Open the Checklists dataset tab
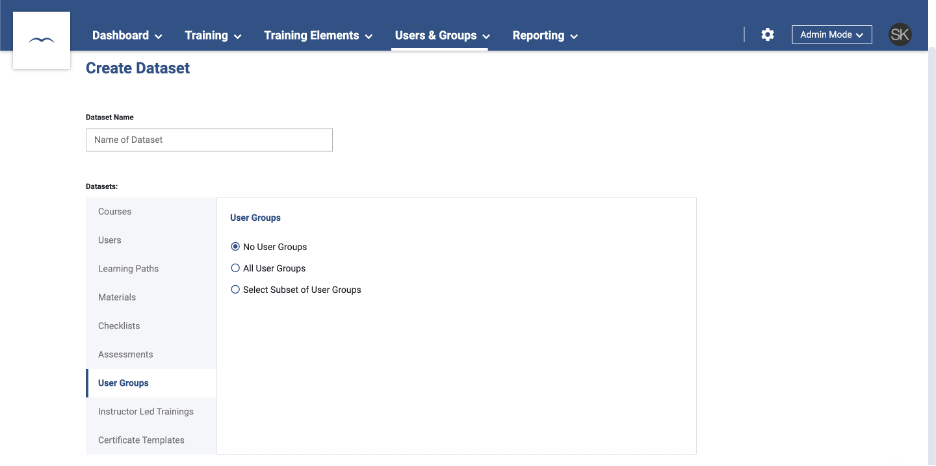Screen dimensions: 936x466 (x=151, y=326)
